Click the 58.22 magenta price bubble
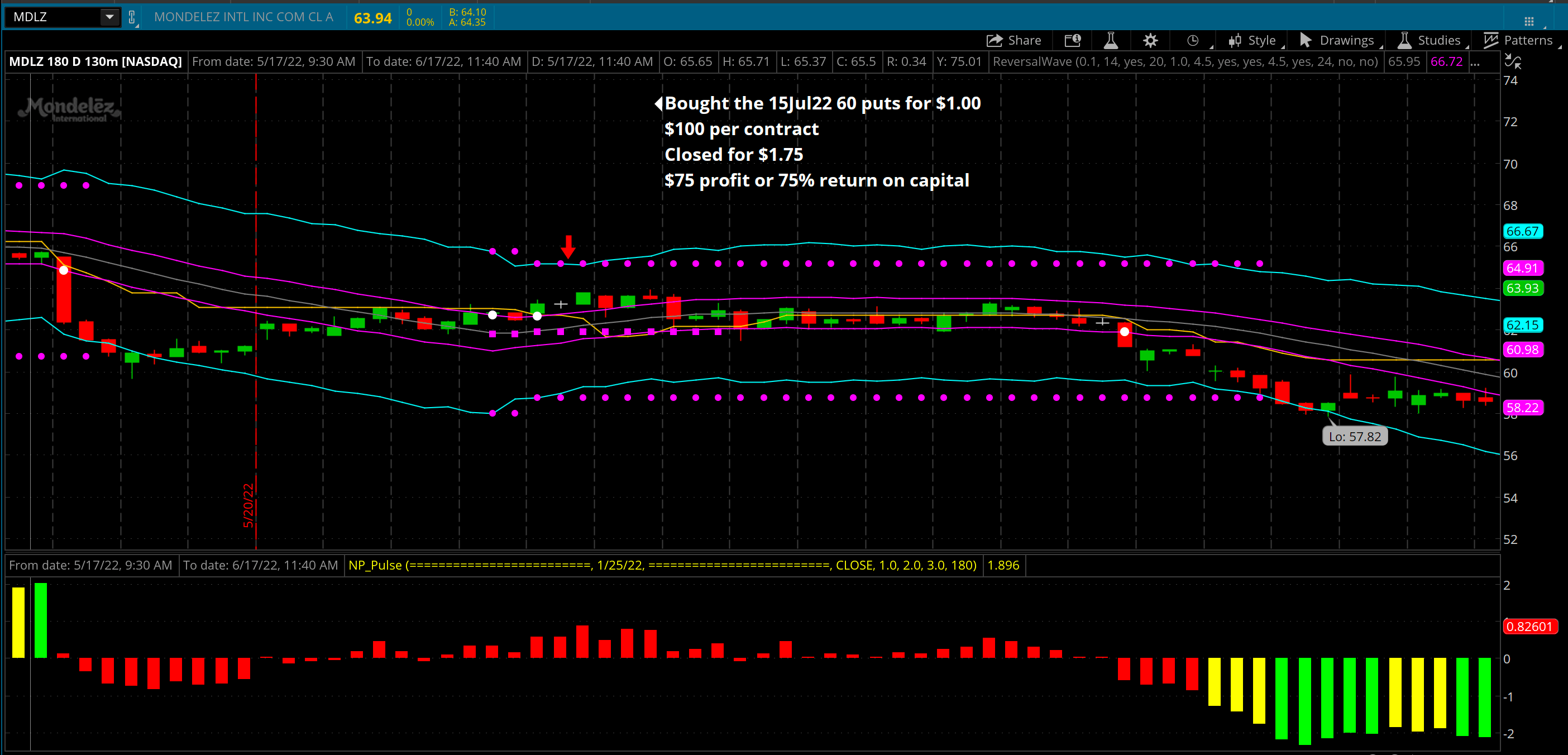 point(1522,407)
